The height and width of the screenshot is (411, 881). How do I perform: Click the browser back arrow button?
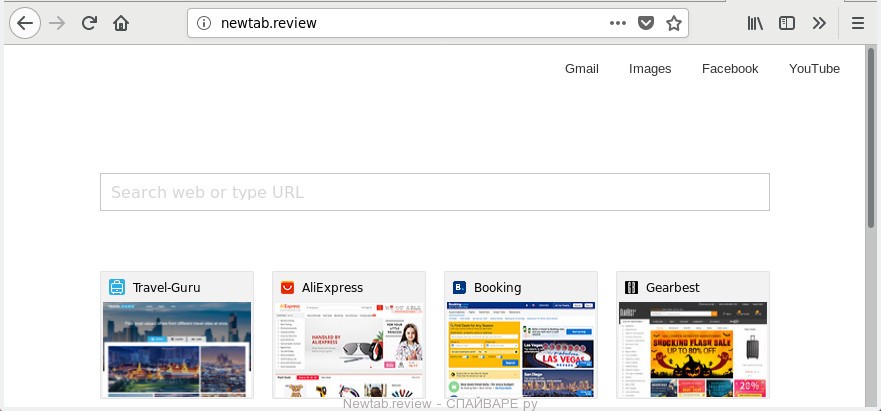25,23
